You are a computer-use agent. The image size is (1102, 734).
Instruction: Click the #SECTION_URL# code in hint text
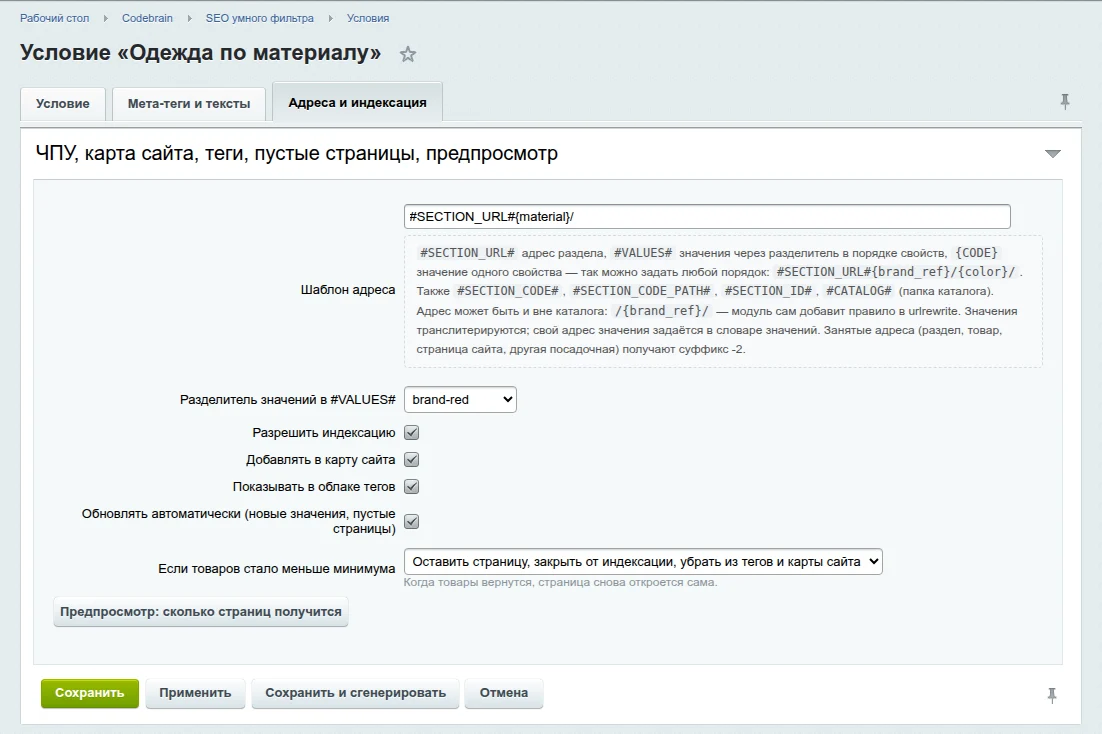[467, 252]
